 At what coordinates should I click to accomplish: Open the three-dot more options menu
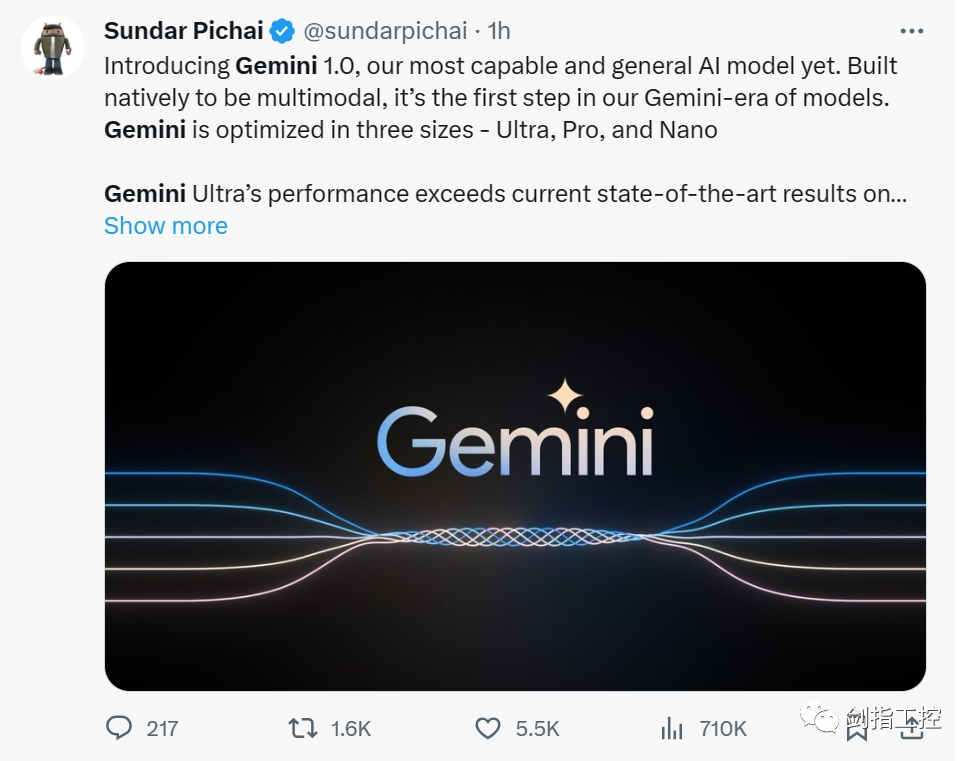click(911, 31)
